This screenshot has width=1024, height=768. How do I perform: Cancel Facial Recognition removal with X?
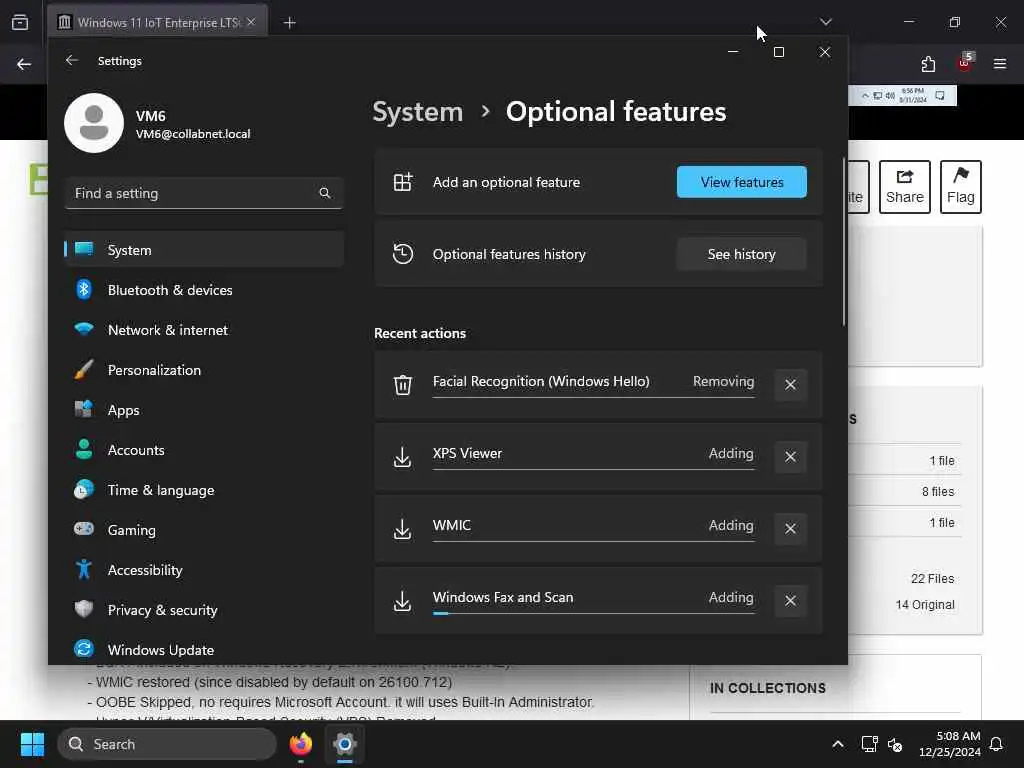pos(790,385)
